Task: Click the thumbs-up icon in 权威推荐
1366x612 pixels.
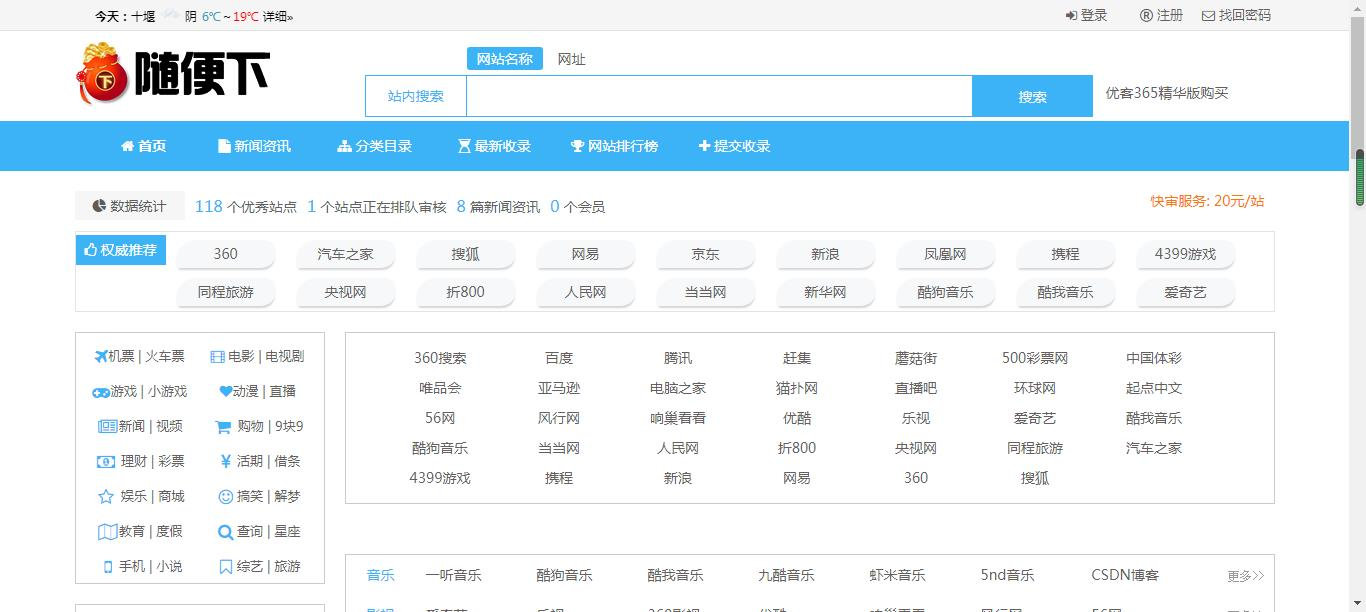Action: pyautogui.click(x=91, y=250)
